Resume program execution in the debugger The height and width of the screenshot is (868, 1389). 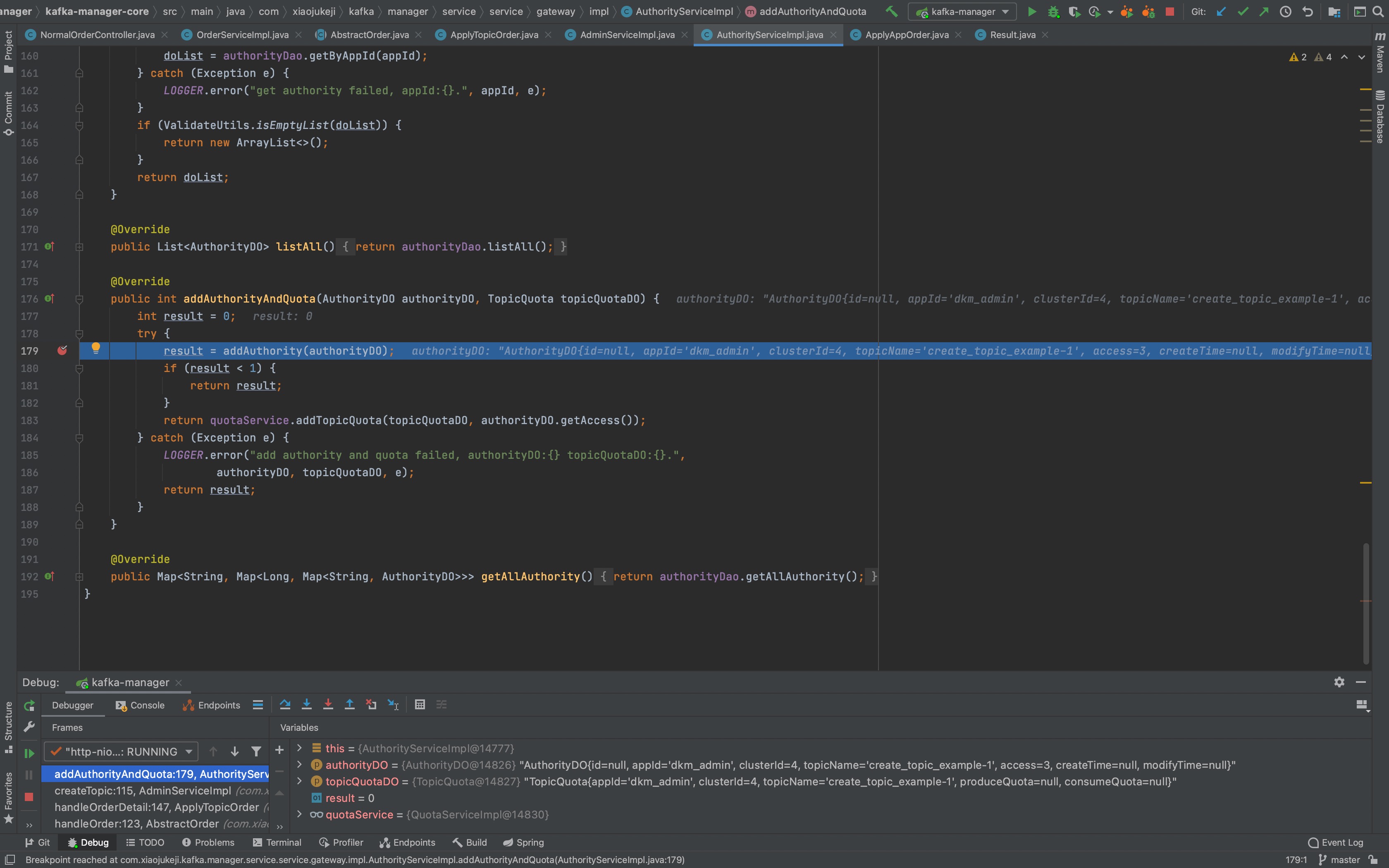pyautogui.click(x=29, y=752)
